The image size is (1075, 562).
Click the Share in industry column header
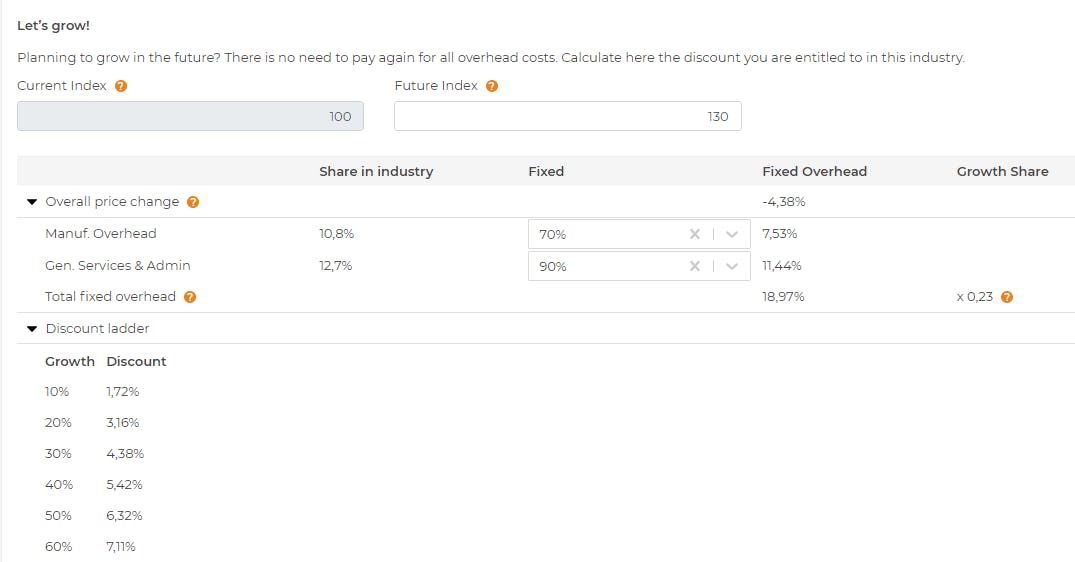[376, 171]
